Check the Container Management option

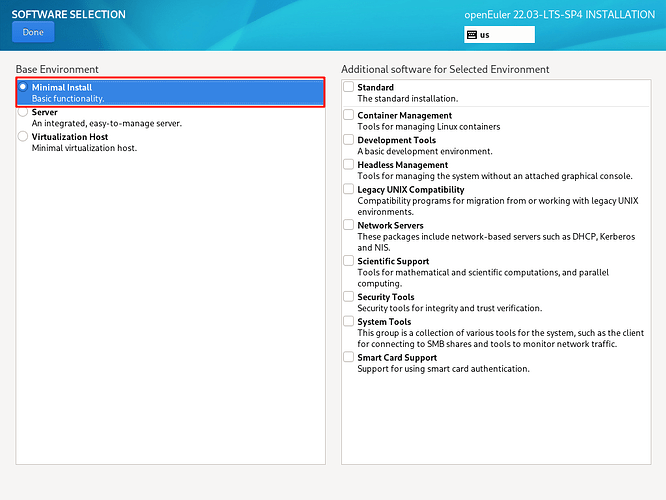click(x=348, y=116)
